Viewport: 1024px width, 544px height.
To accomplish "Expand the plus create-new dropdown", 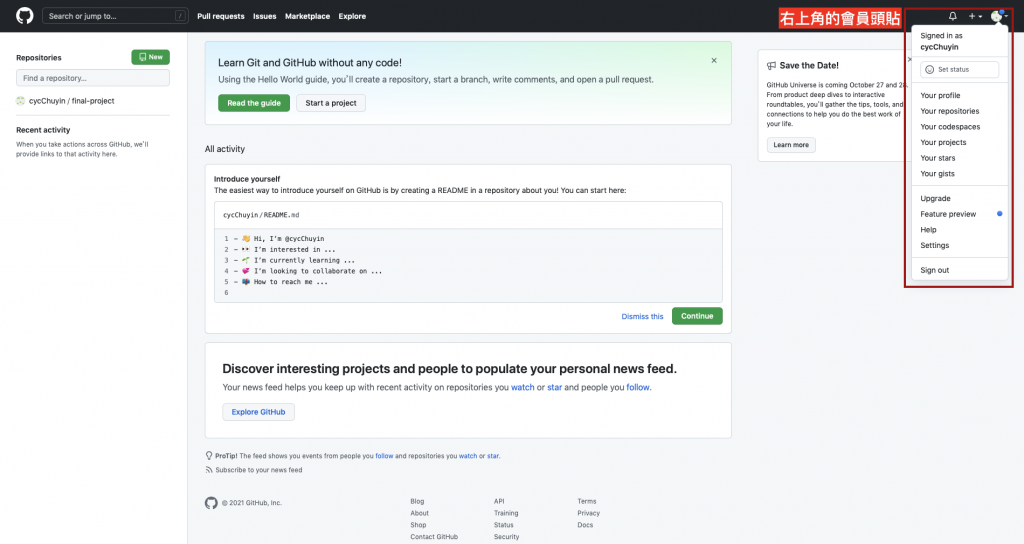I will point(975,16).
